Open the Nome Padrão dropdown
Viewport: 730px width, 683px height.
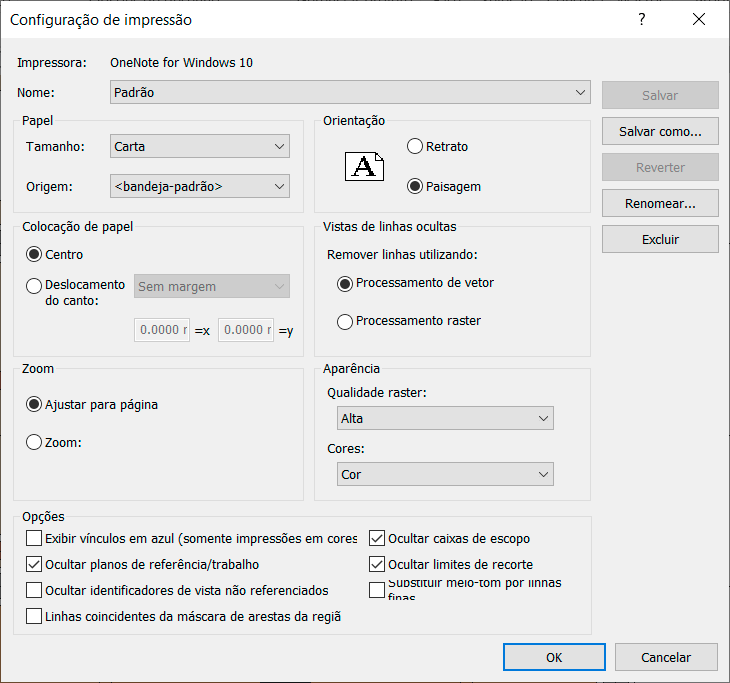[x=350, y=92]
